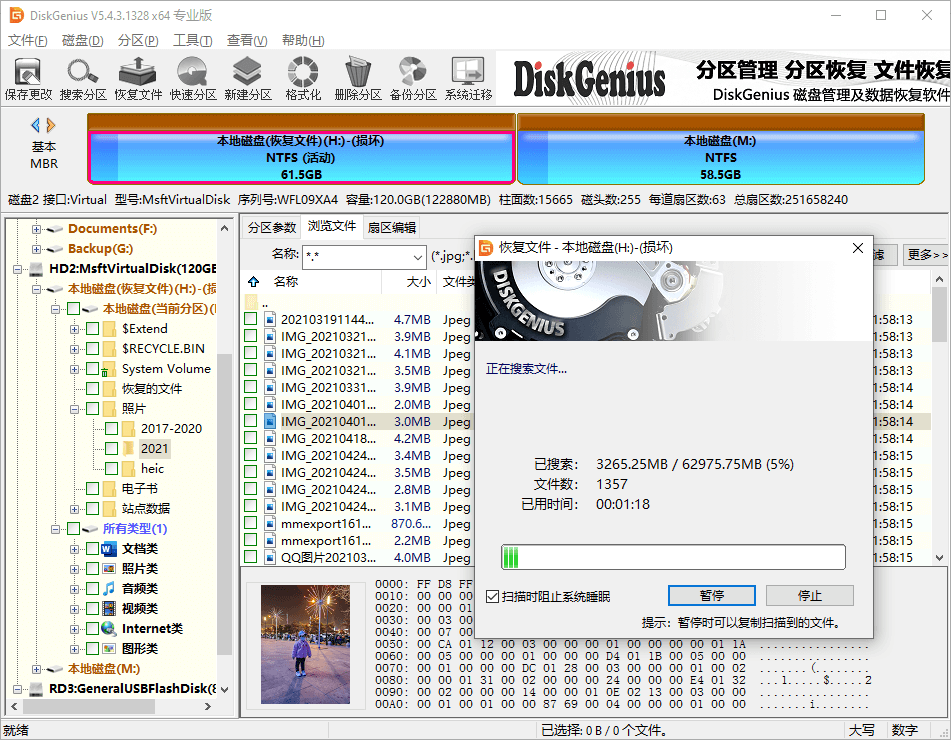951x740 pixels.
Task: Click the 文档类 Word icon in tree
Action: point(109,549)
